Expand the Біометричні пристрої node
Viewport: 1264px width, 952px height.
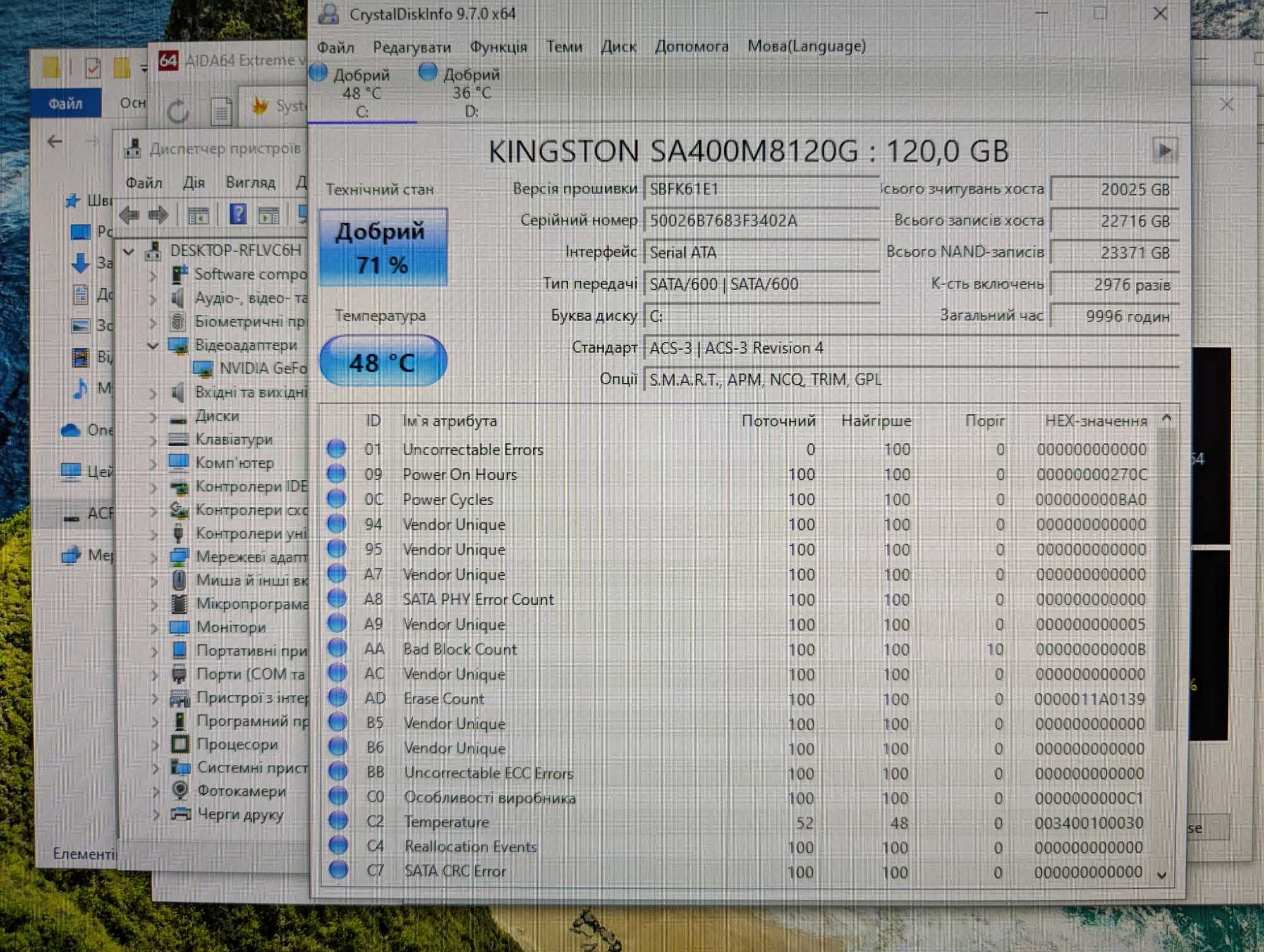point(153,322)
